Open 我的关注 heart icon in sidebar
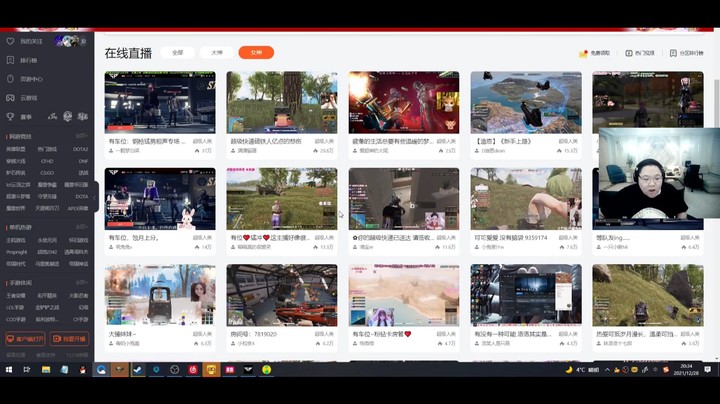 pyautogui.click(x=10, y=41)
